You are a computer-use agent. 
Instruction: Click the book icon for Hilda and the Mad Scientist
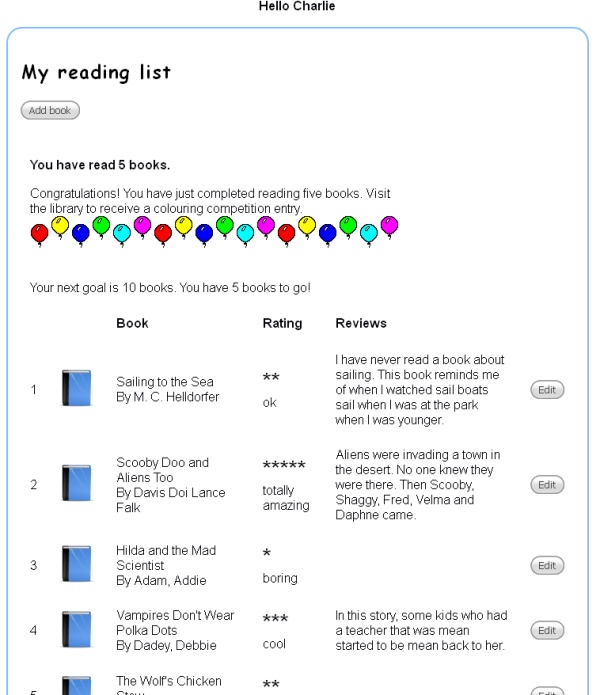coord(77,563)
